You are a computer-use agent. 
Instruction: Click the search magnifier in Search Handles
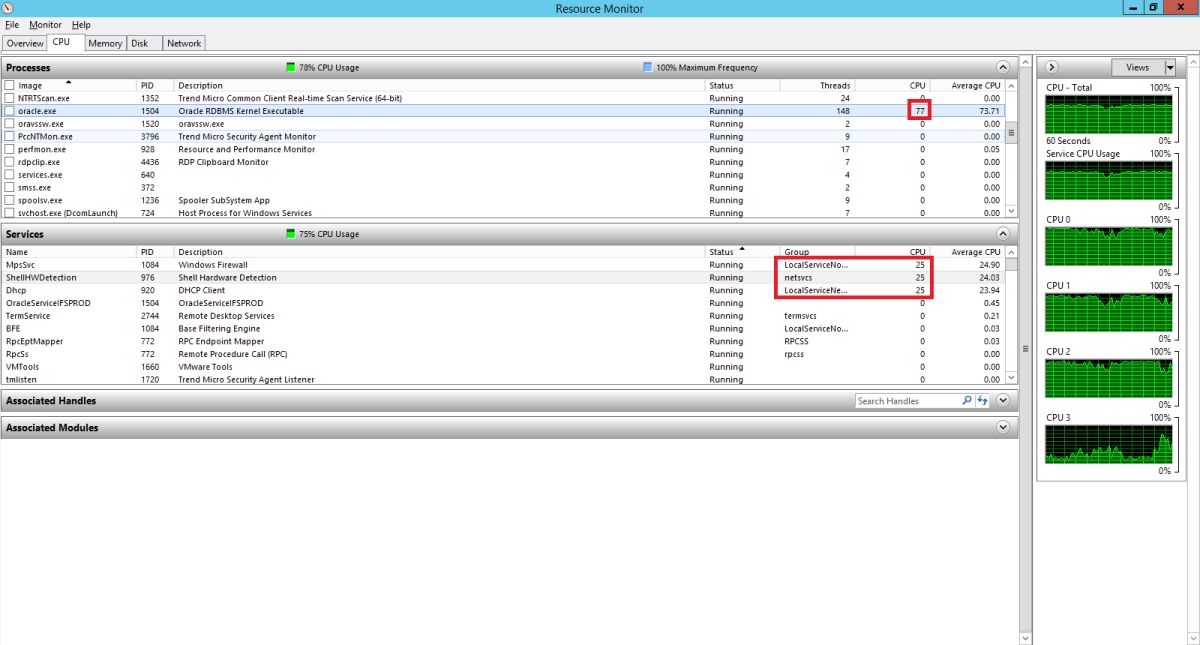tap(966, 401)
